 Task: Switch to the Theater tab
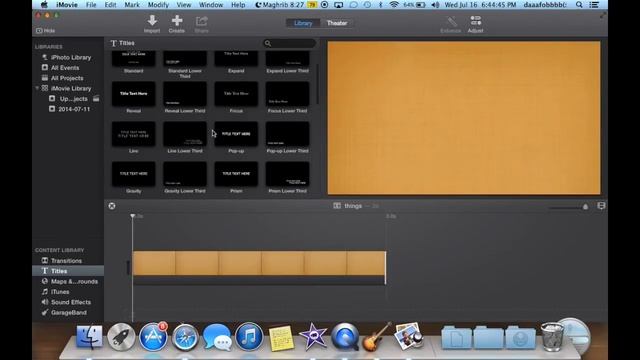tap(337, 23)
